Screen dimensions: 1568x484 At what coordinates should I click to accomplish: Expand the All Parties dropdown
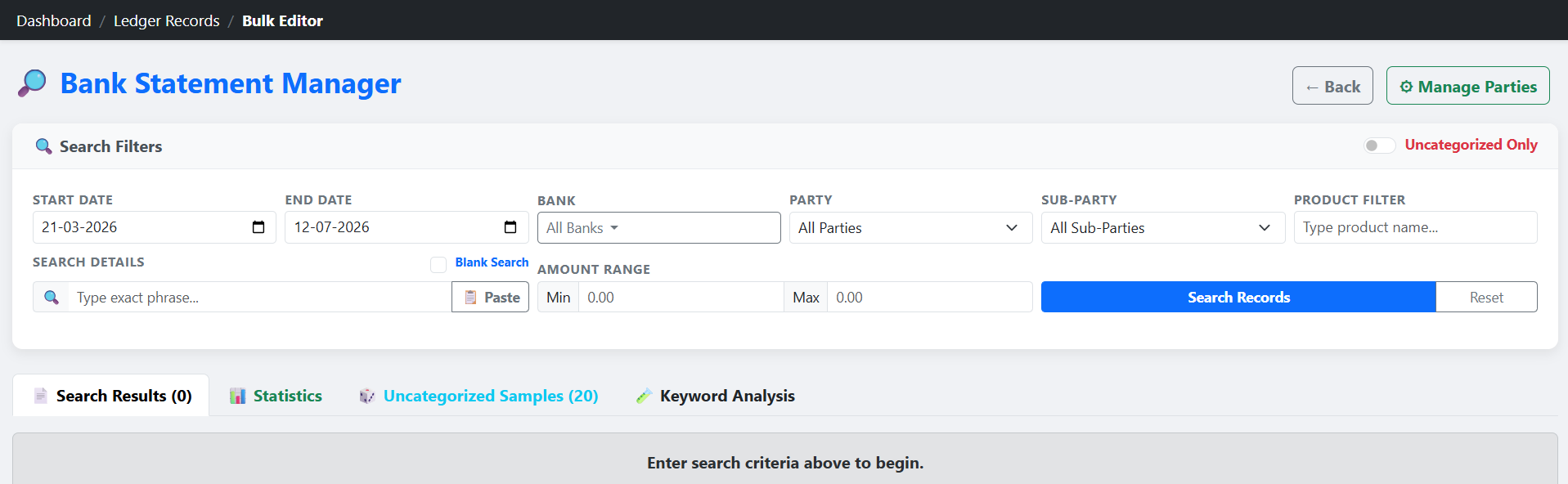tap(910, 228)
